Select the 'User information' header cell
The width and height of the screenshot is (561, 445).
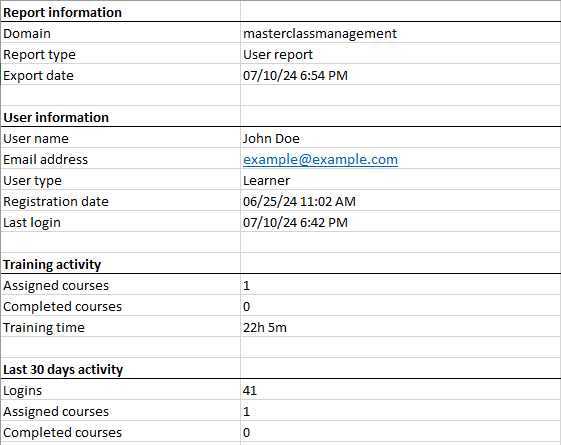coord(121,117)
